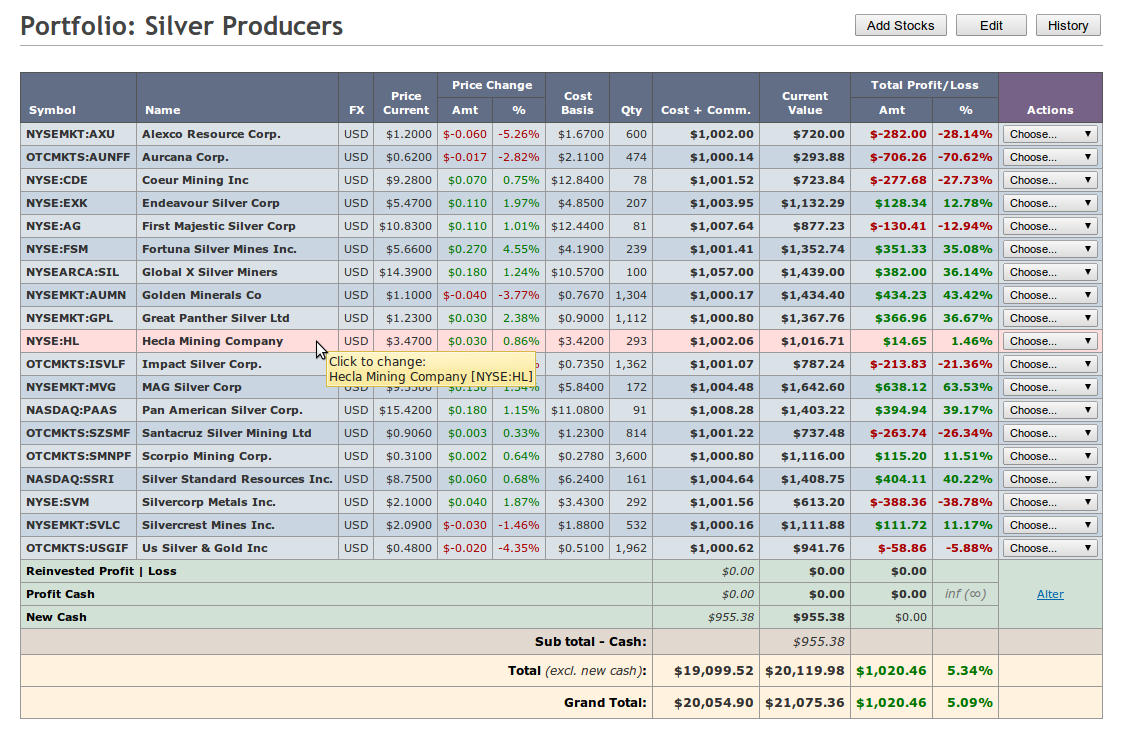Click the New Cash row label

(56, 617)
